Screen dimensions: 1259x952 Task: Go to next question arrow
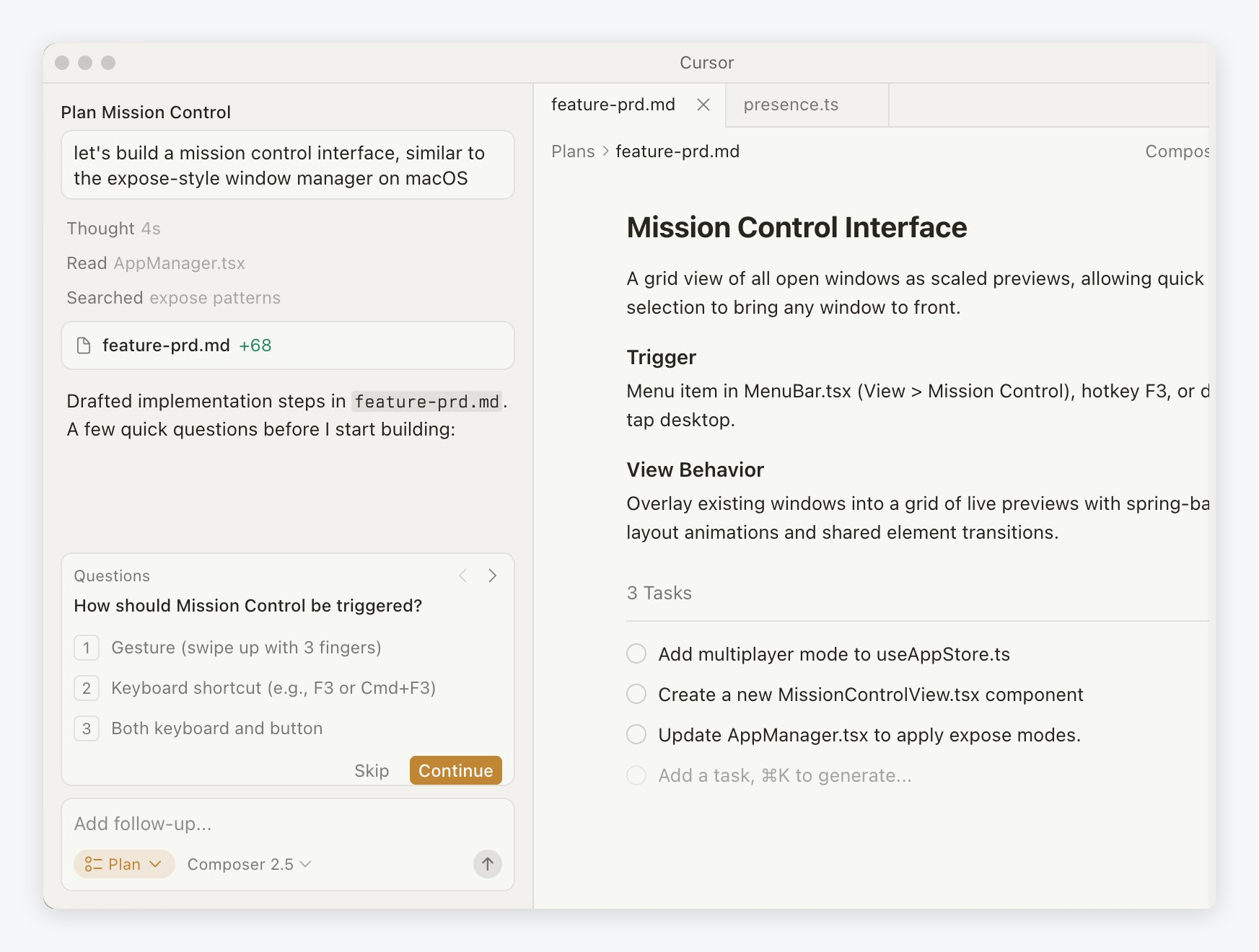(x=492, y=576)
